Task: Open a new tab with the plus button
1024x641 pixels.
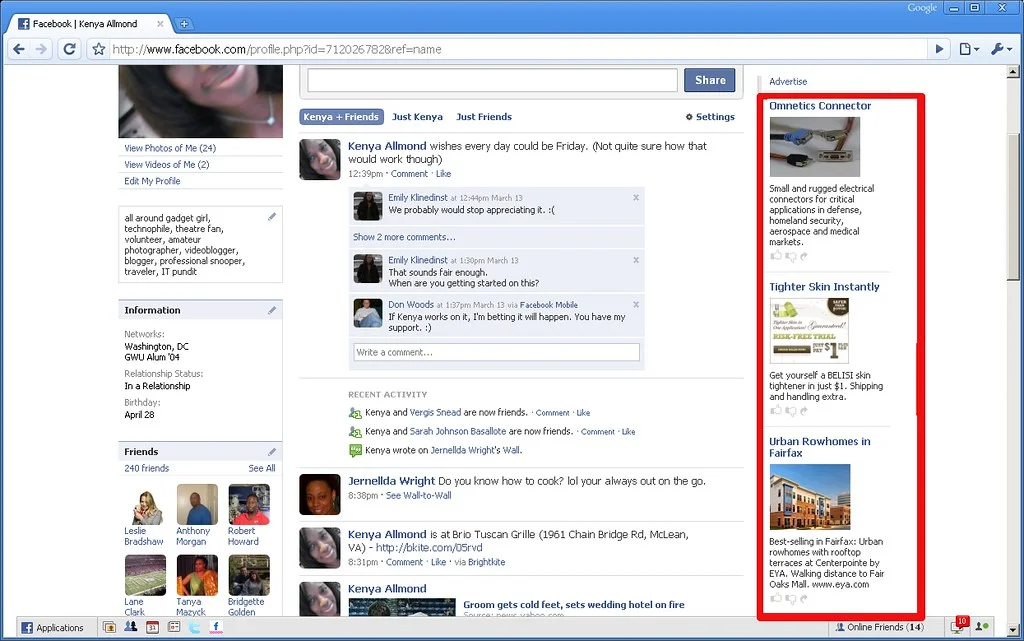Action: (x=184, y=23)
